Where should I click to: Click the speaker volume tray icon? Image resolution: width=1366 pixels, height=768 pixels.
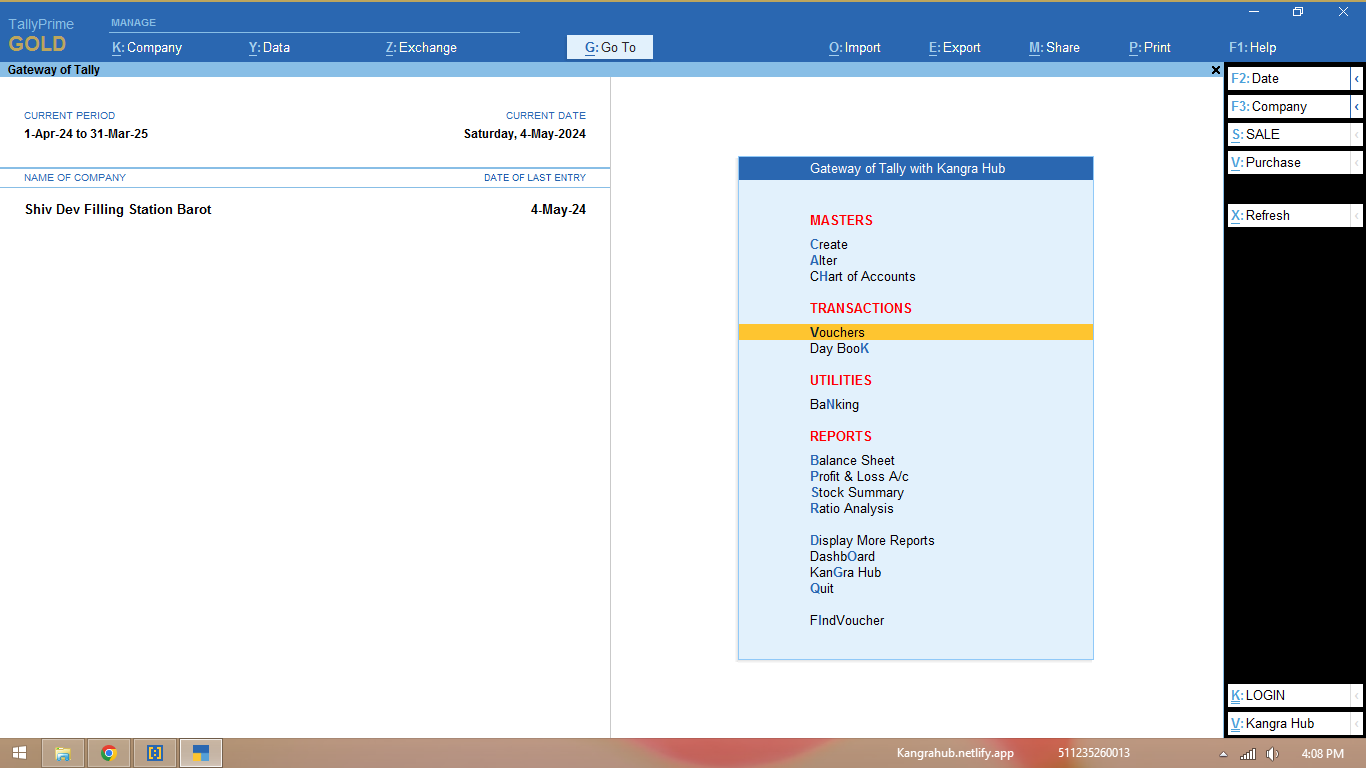point(1272,753)
